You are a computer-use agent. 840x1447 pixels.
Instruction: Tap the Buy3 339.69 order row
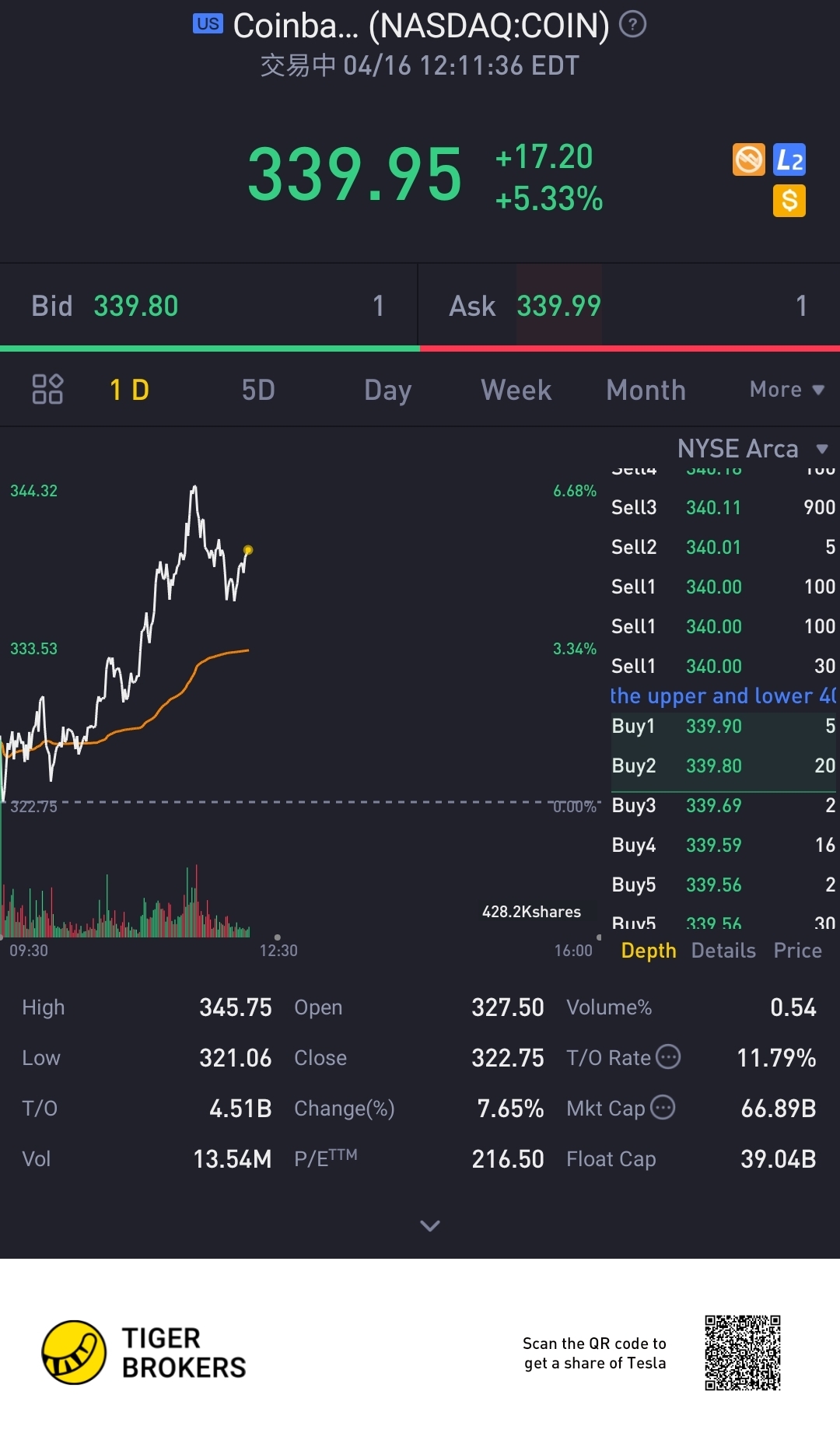tap(723, 805)
